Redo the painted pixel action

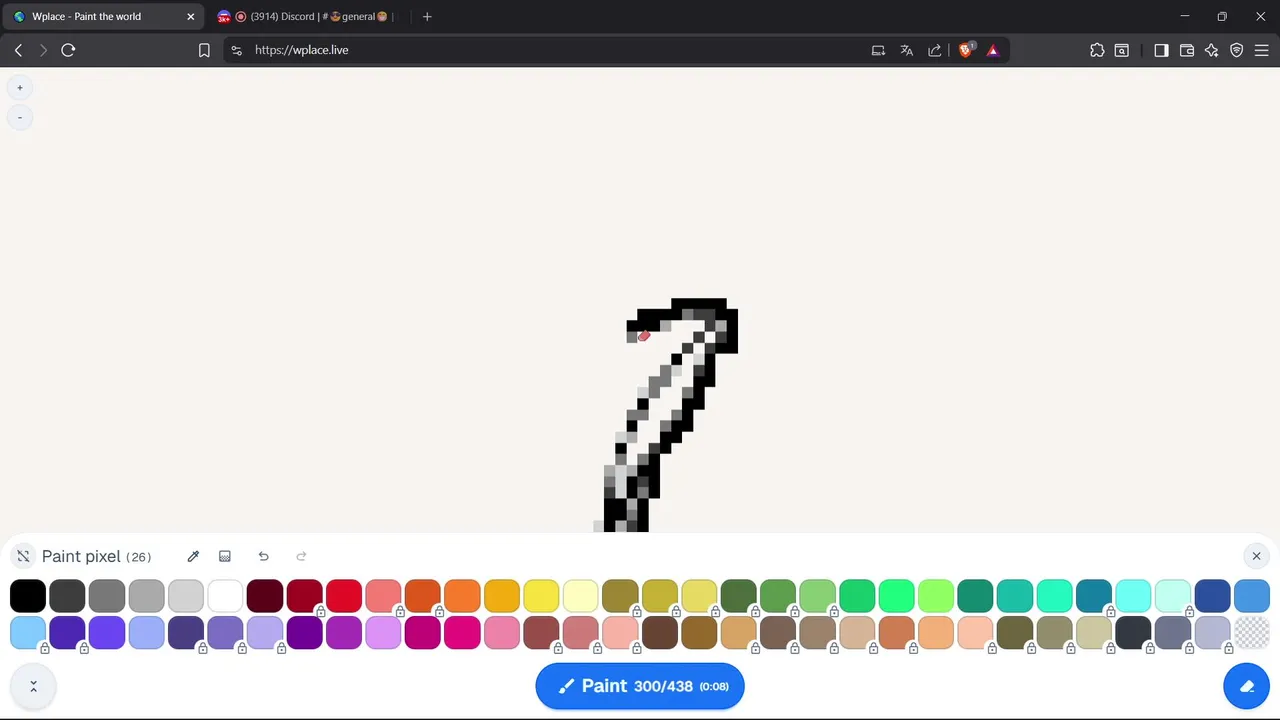(301, 556)
